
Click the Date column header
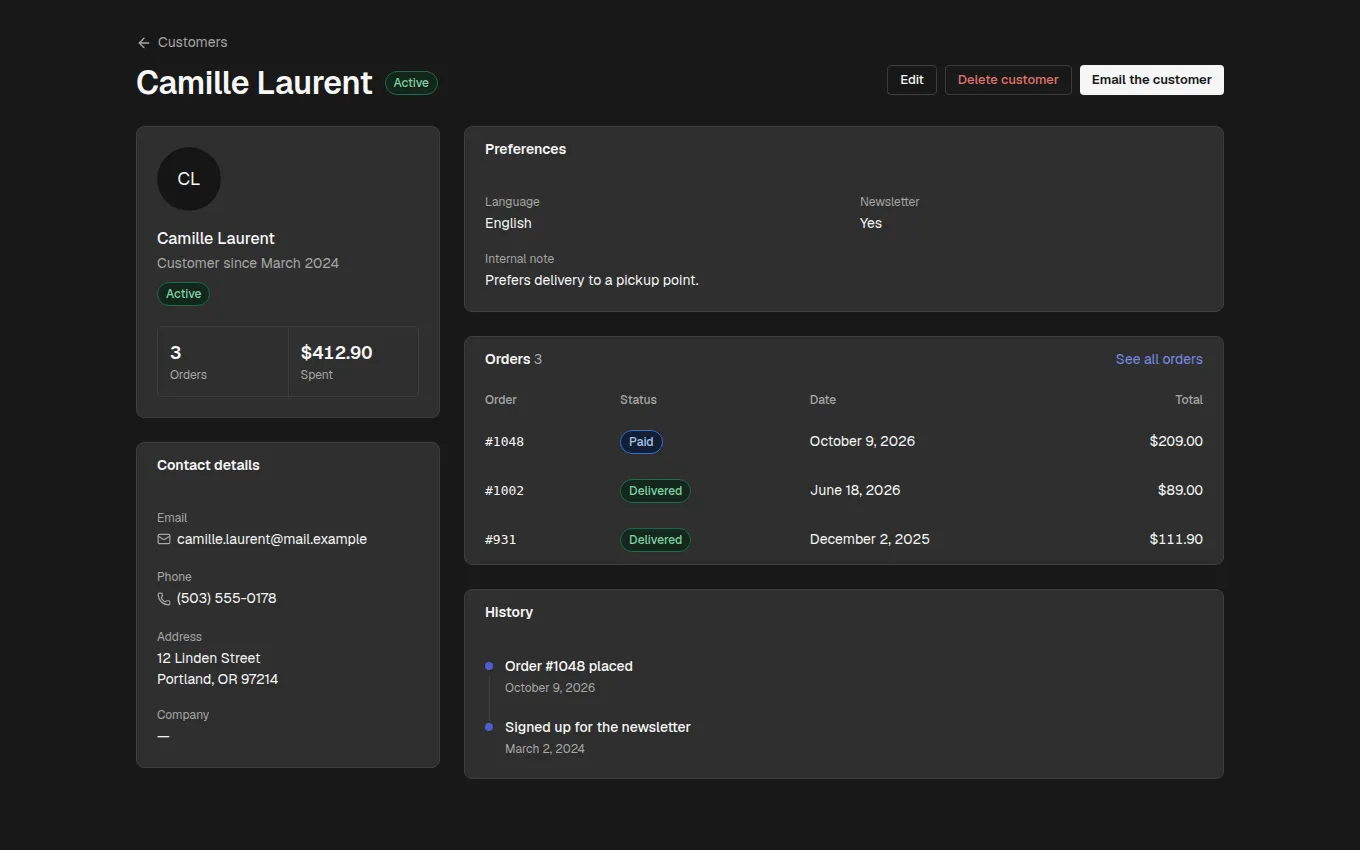click(x=823, y=400)
